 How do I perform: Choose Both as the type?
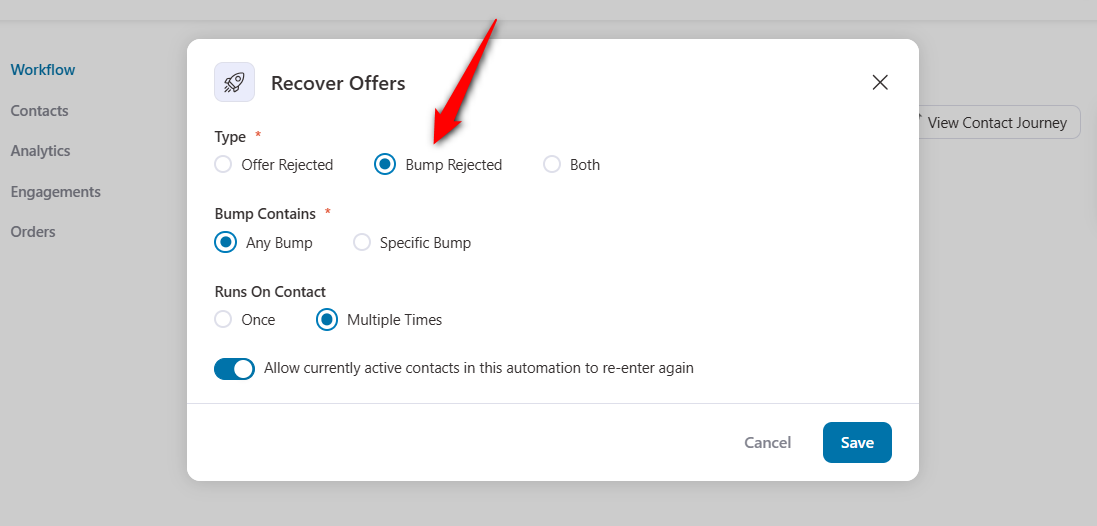tap(552, 164)
